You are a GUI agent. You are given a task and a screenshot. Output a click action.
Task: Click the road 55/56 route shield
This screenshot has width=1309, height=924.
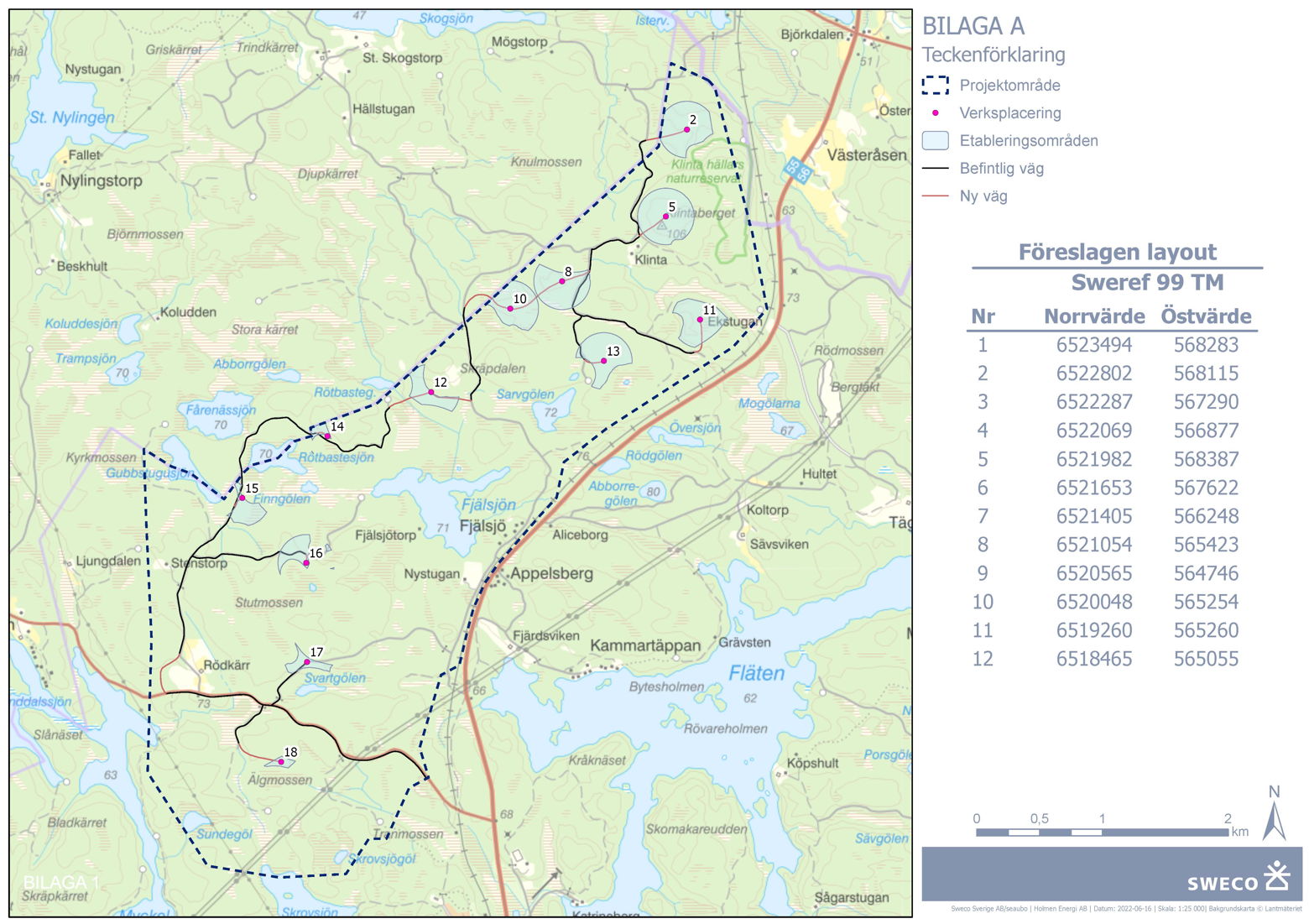coord(799,170)
